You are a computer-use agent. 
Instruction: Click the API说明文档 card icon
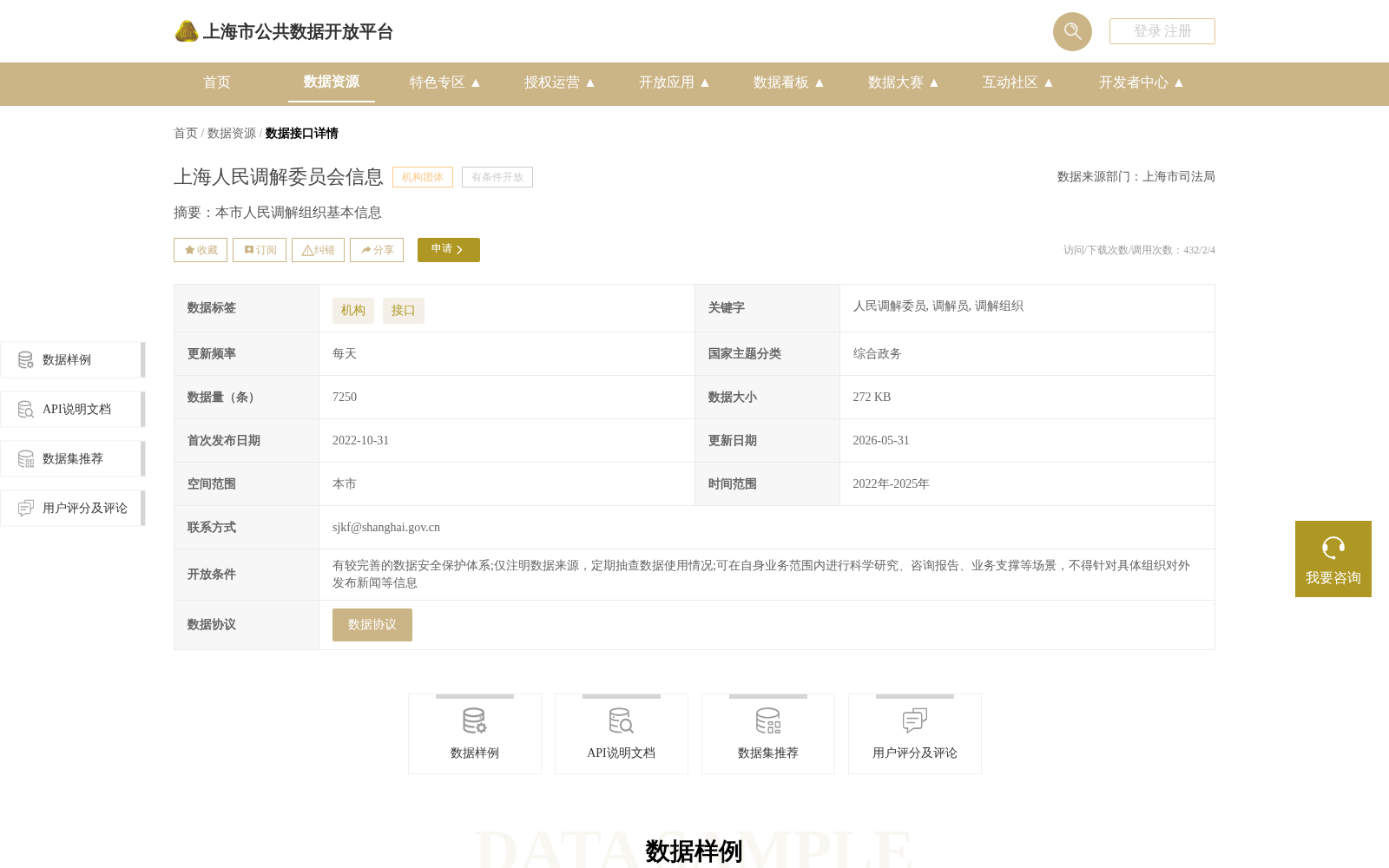click(622, 720)
